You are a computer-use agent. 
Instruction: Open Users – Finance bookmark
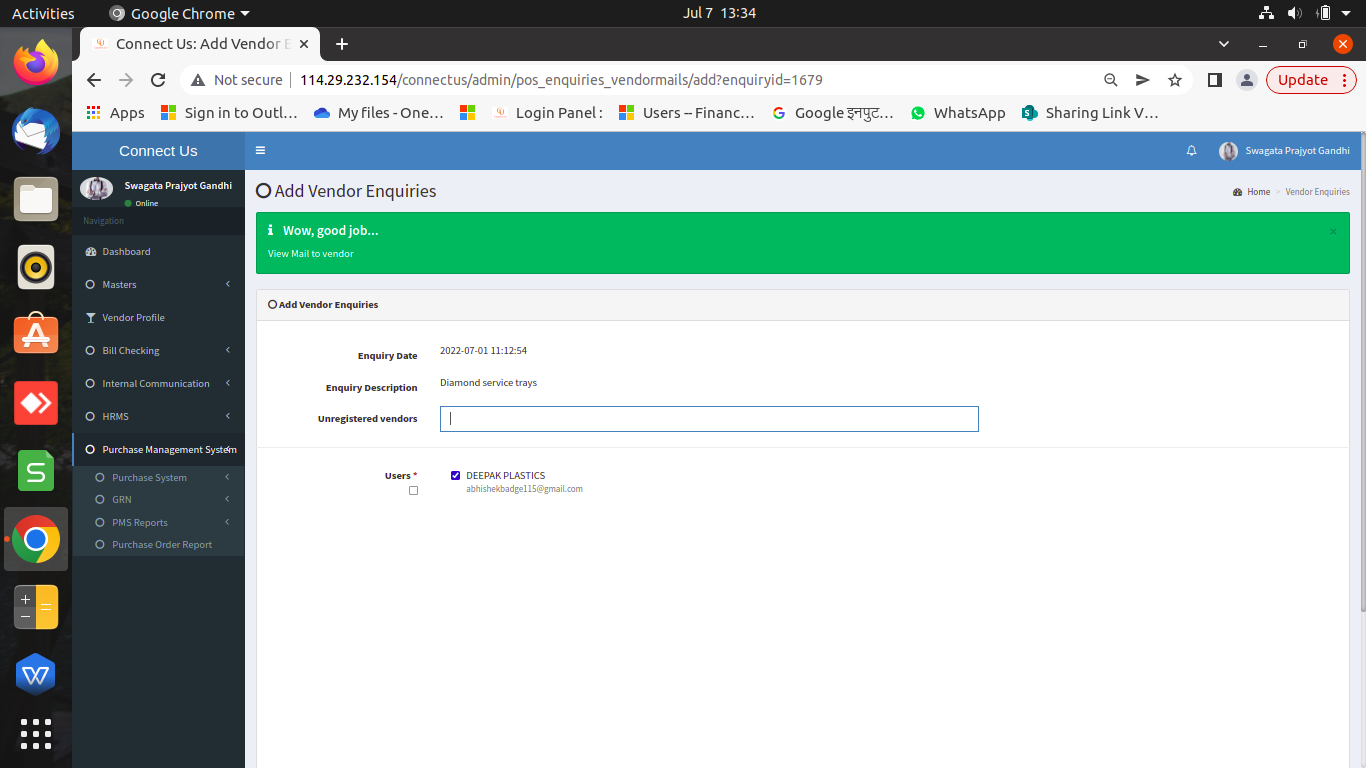click(687, 113)
